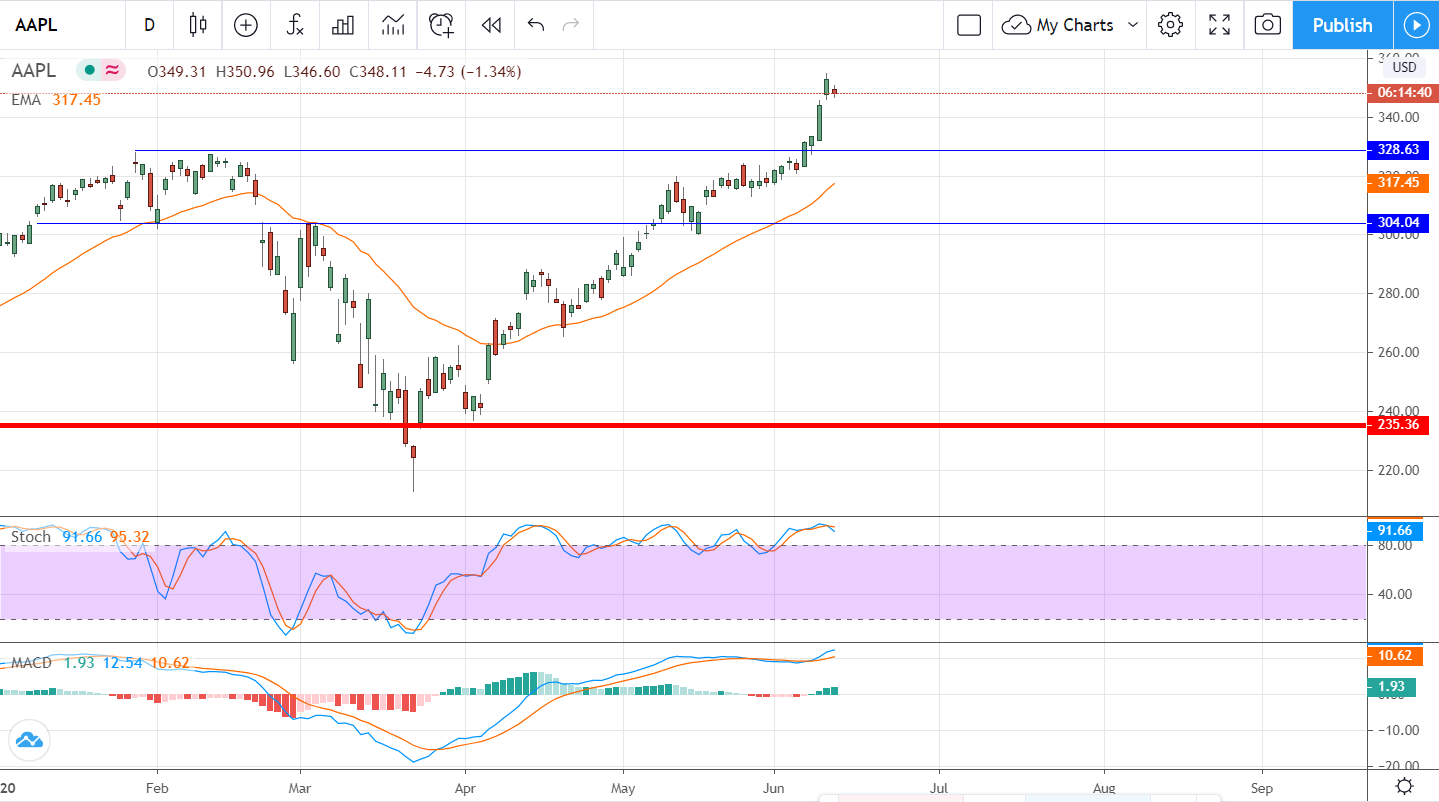
Task: Select the blue horizontal line at 328.63
Action: [750, 151]
